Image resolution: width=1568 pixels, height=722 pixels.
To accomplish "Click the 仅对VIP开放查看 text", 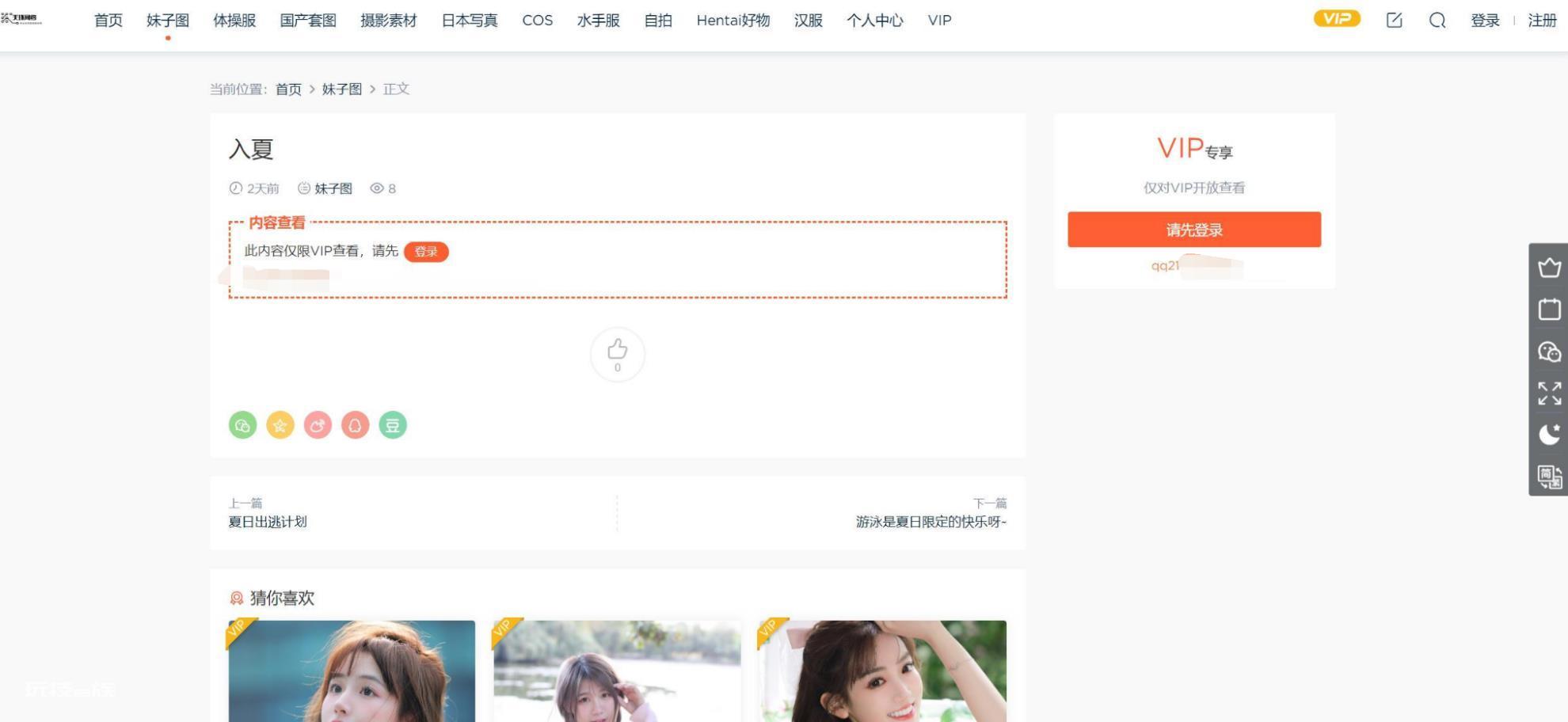I will [1194, 188].
